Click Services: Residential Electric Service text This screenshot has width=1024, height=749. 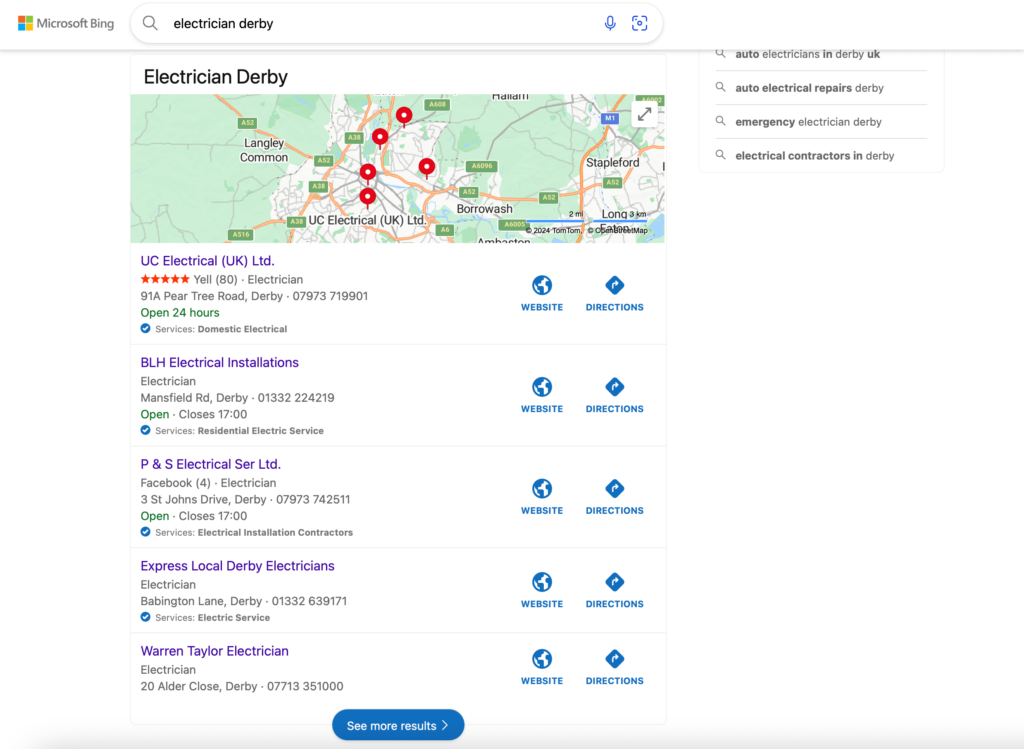(239, 431)
